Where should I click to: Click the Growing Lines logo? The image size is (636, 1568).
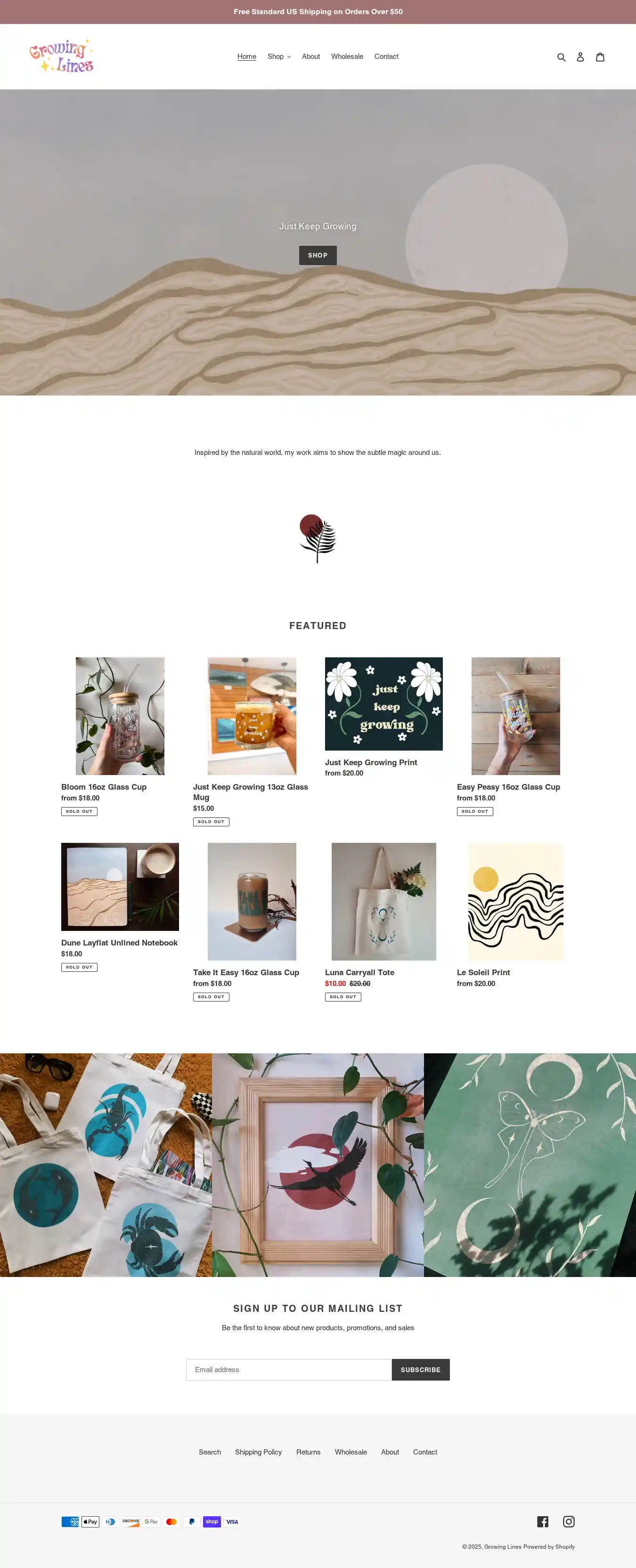click(x=62, y=56)
